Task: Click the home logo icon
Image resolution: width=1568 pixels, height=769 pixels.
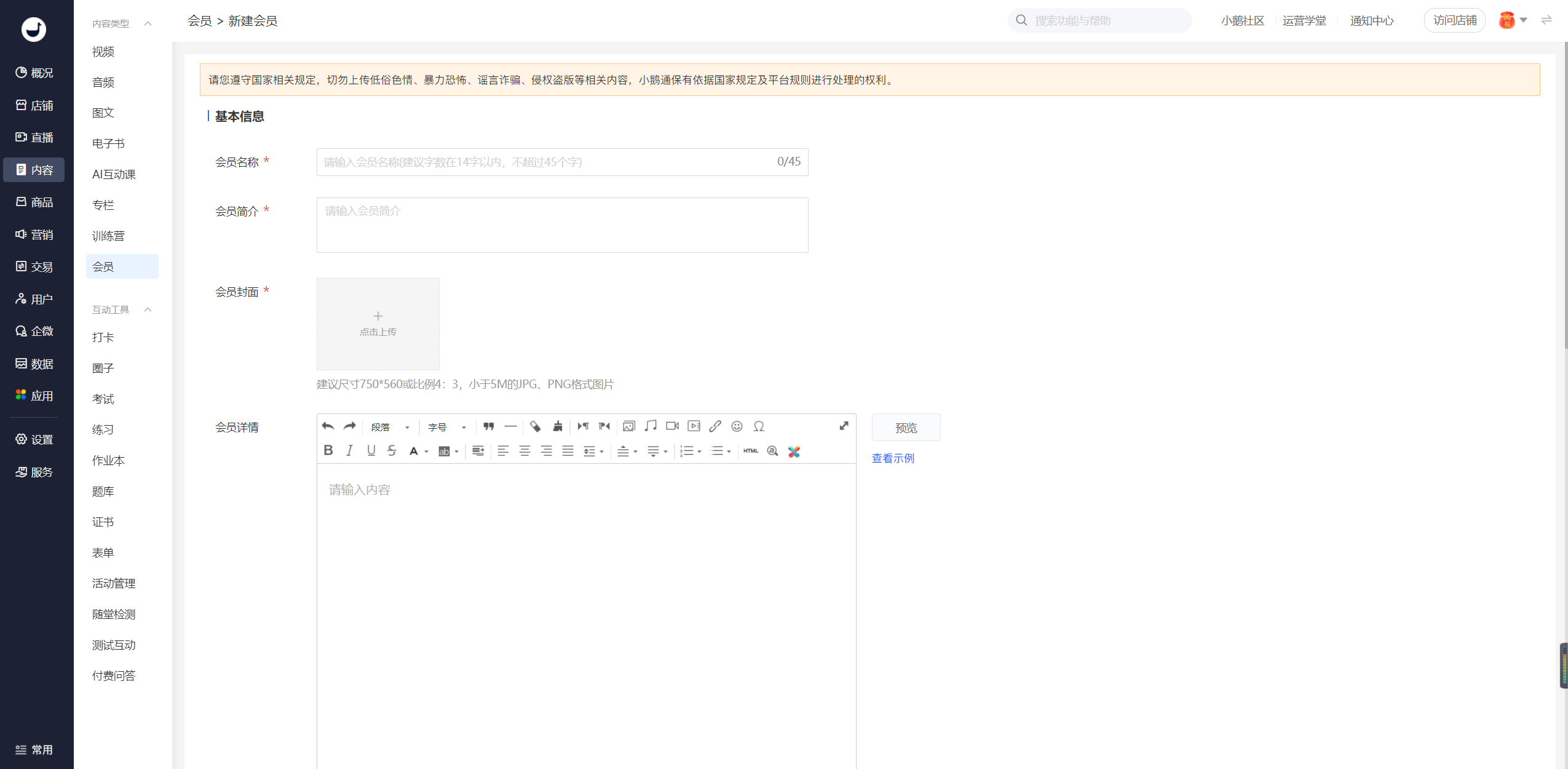Action: 34,30
